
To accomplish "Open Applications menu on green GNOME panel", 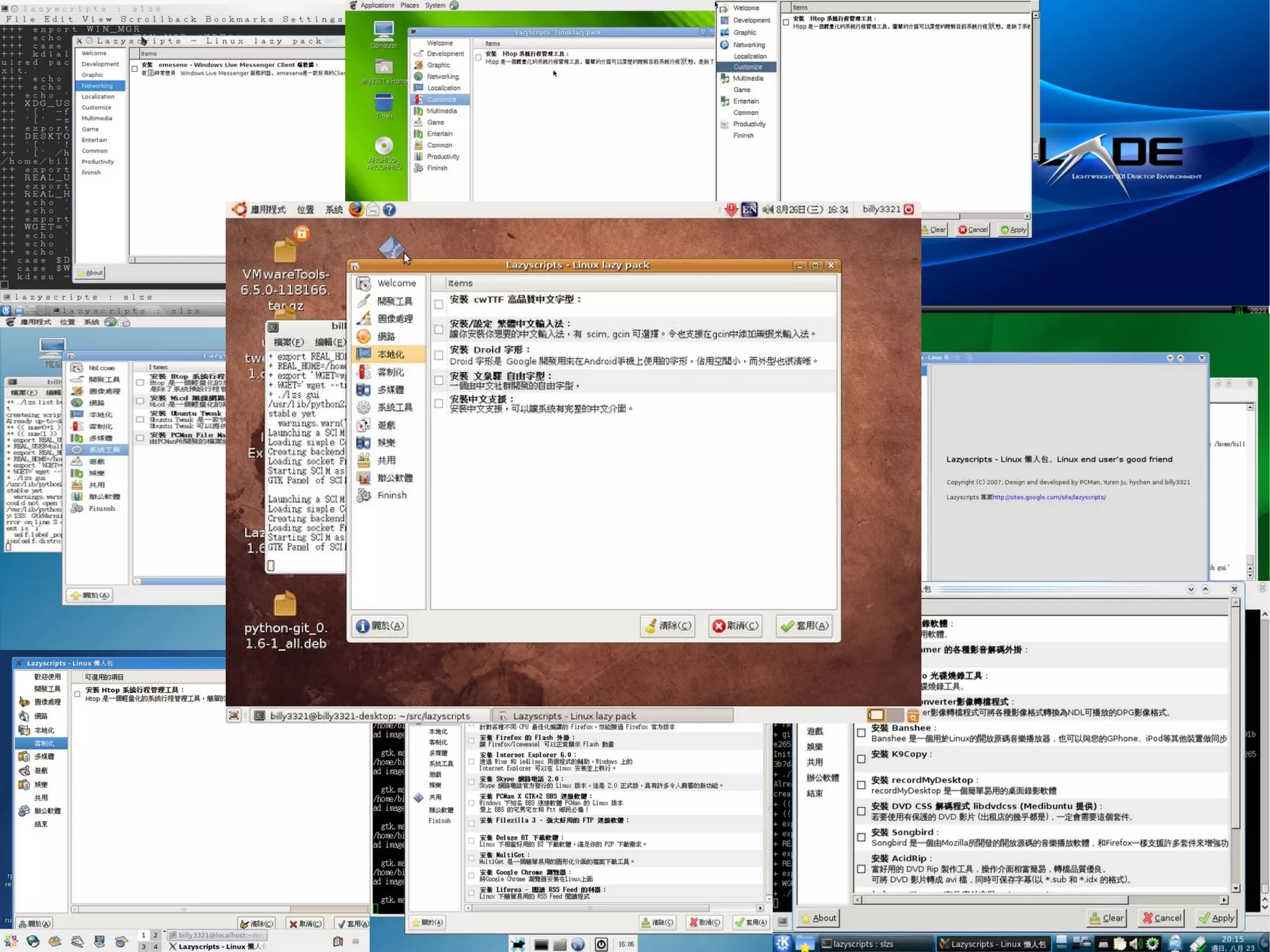I will point(377,5).
